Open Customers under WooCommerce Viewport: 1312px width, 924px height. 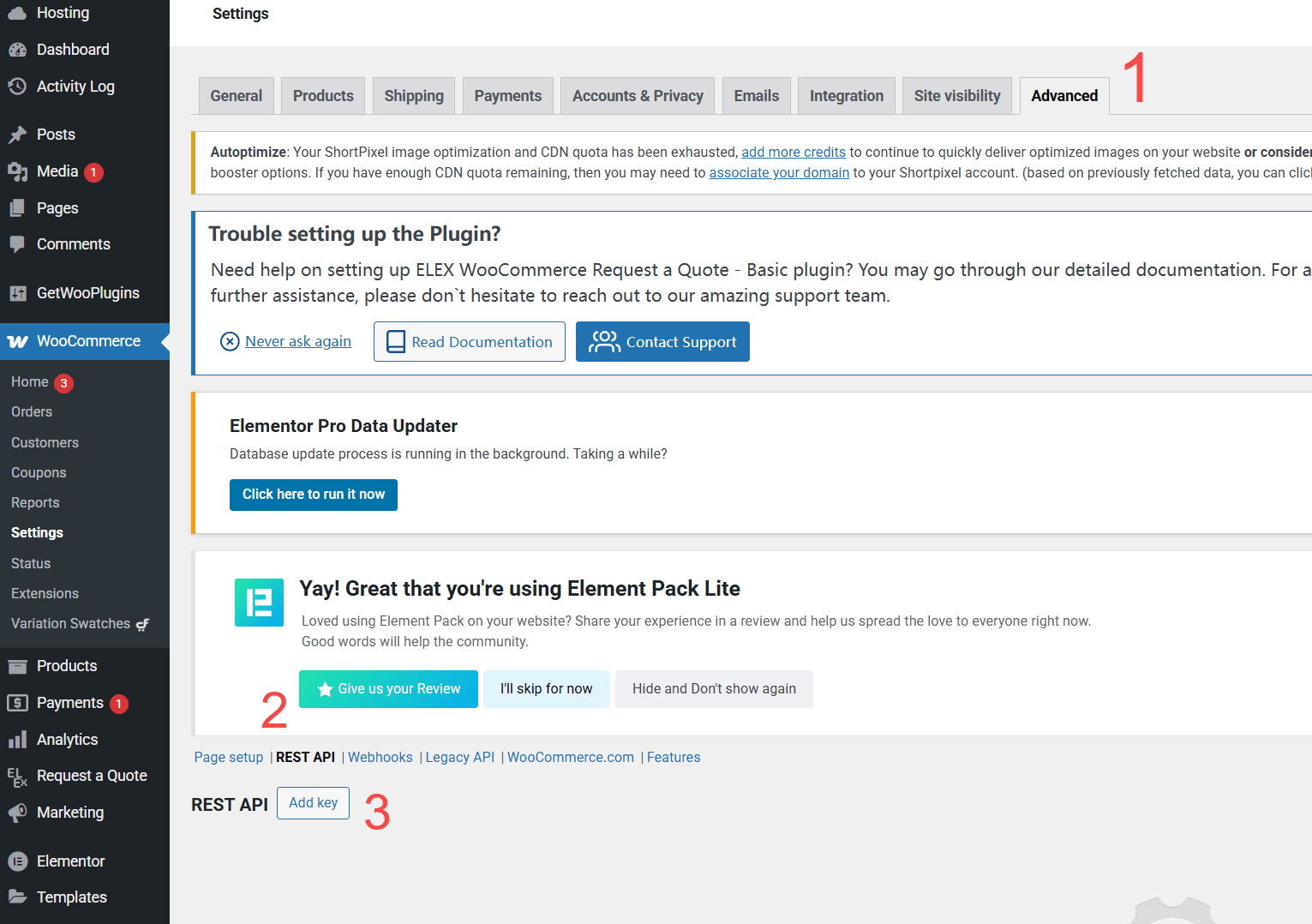45,443
